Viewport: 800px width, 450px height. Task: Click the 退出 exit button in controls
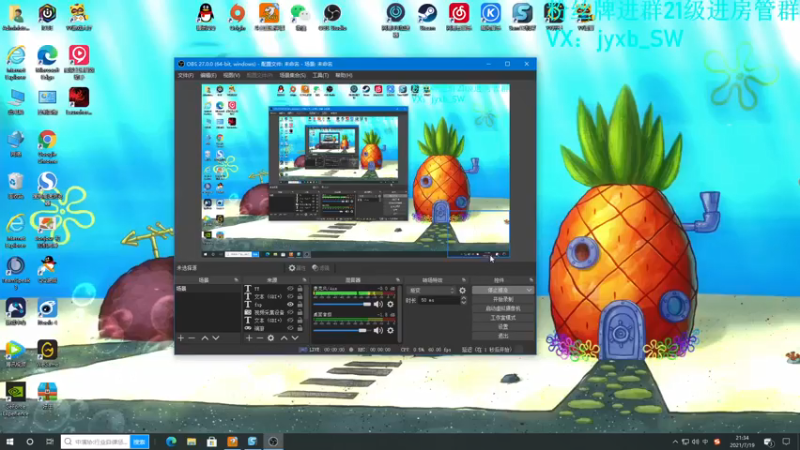tap(503, 336)
